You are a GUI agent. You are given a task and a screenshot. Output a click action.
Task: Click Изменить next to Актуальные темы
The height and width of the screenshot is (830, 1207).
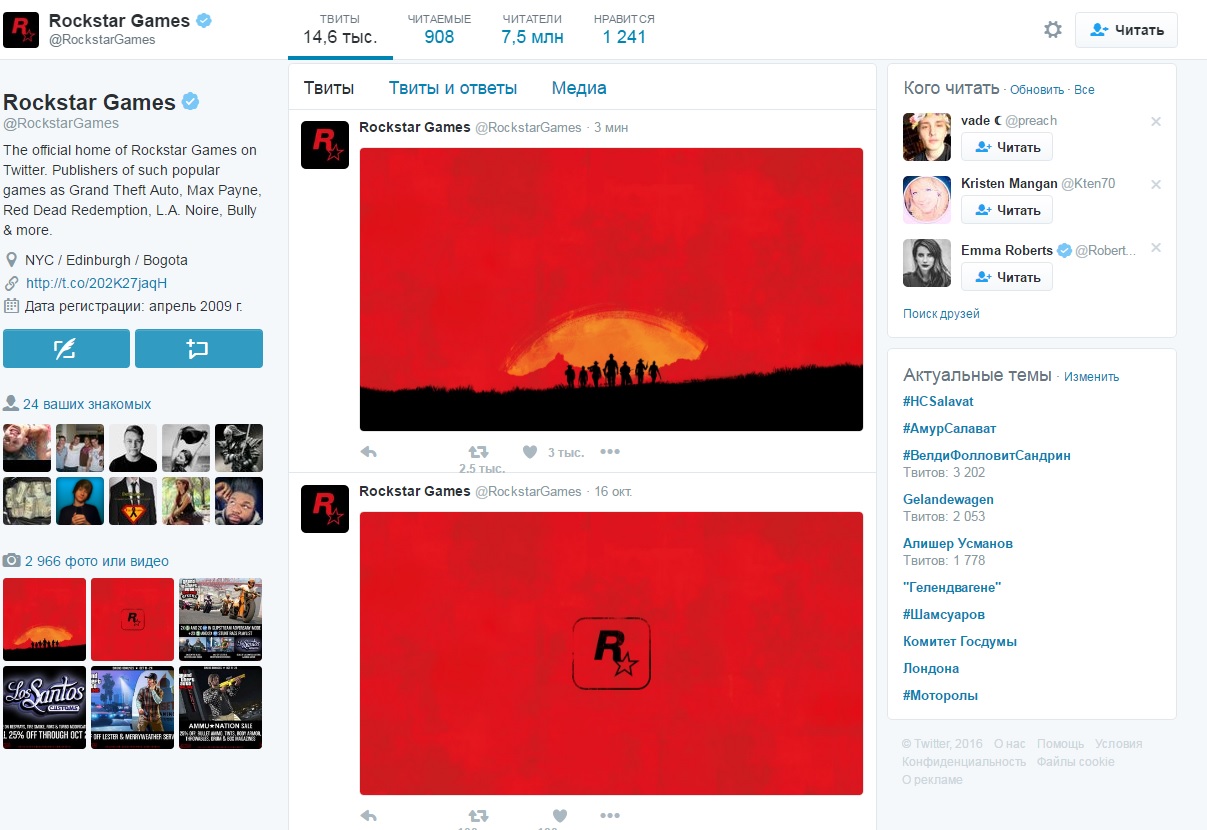pyautogui.click(x=1091, y=377)
